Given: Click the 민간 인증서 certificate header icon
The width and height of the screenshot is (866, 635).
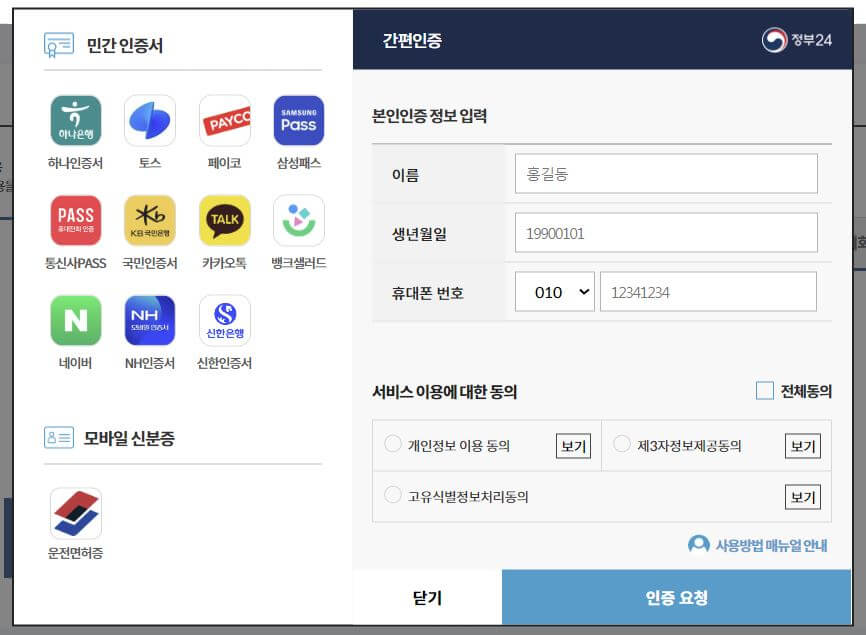Looking at the screenshot, I should coord(59,45).
